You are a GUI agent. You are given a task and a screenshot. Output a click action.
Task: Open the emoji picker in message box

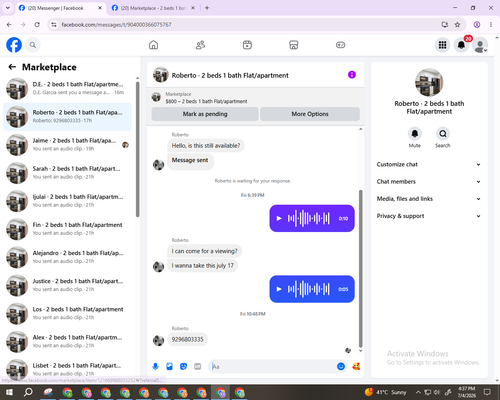click(341, 367)
